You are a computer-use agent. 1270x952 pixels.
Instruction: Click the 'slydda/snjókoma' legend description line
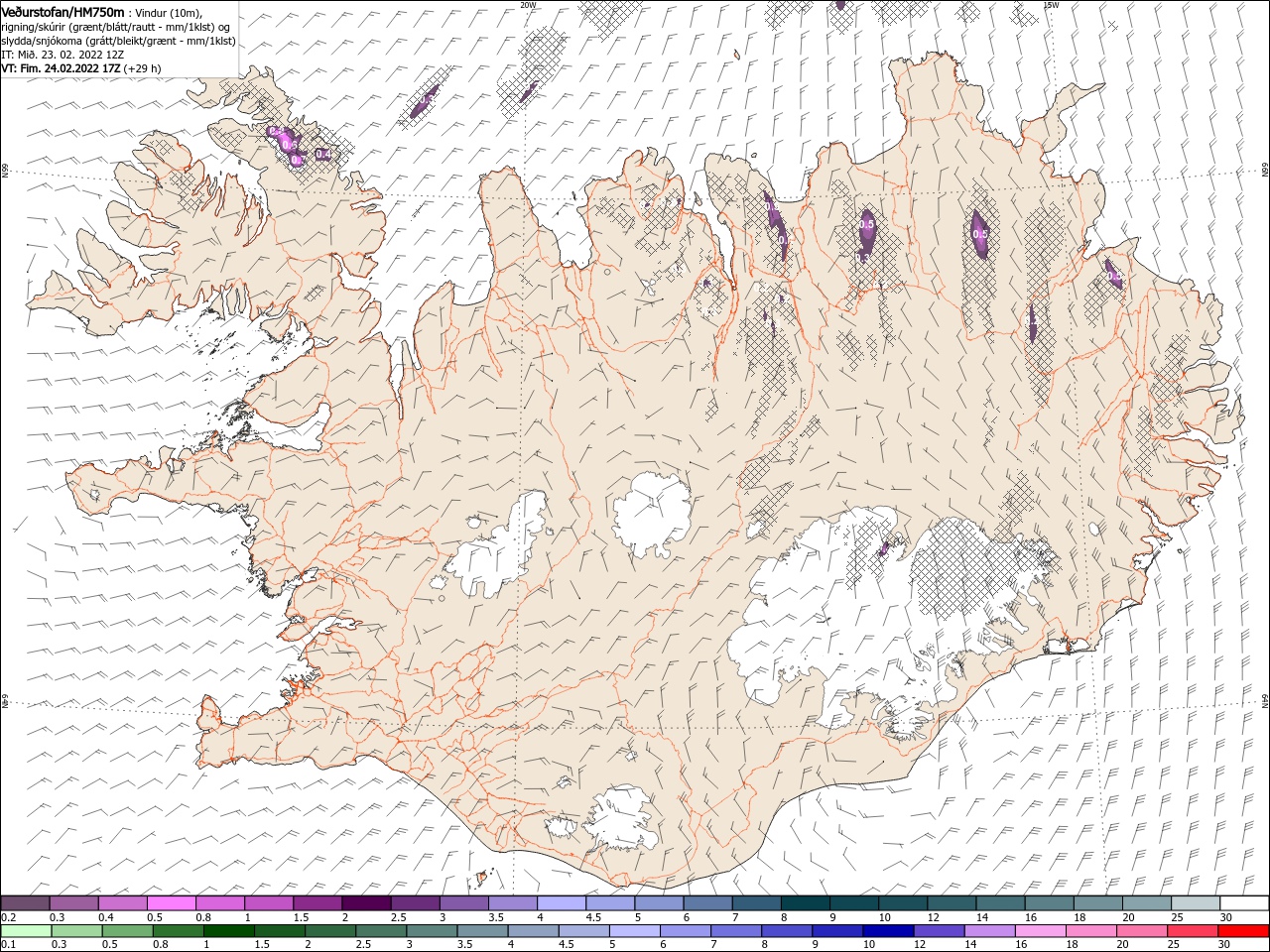click(x=118, y=41)
